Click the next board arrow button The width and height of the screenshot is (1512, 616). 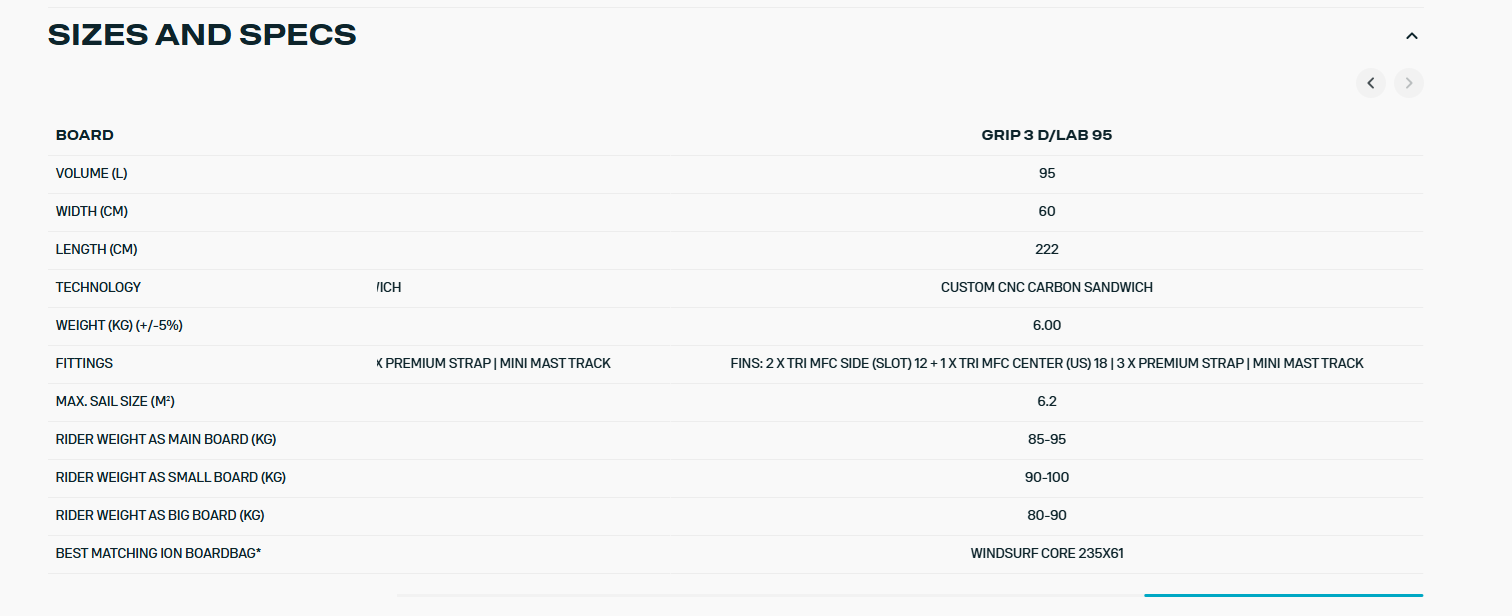pos(1408,83)
